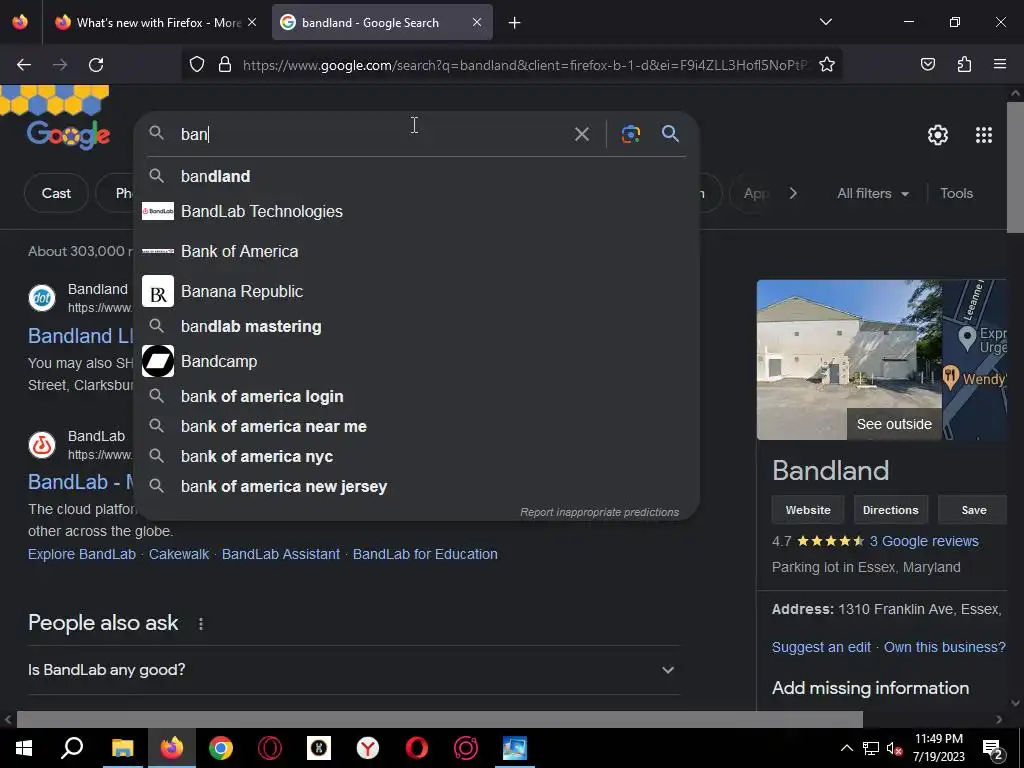
Task: Click Suggest an edit link
Action: pyautogui.click(x=821, y=647)
